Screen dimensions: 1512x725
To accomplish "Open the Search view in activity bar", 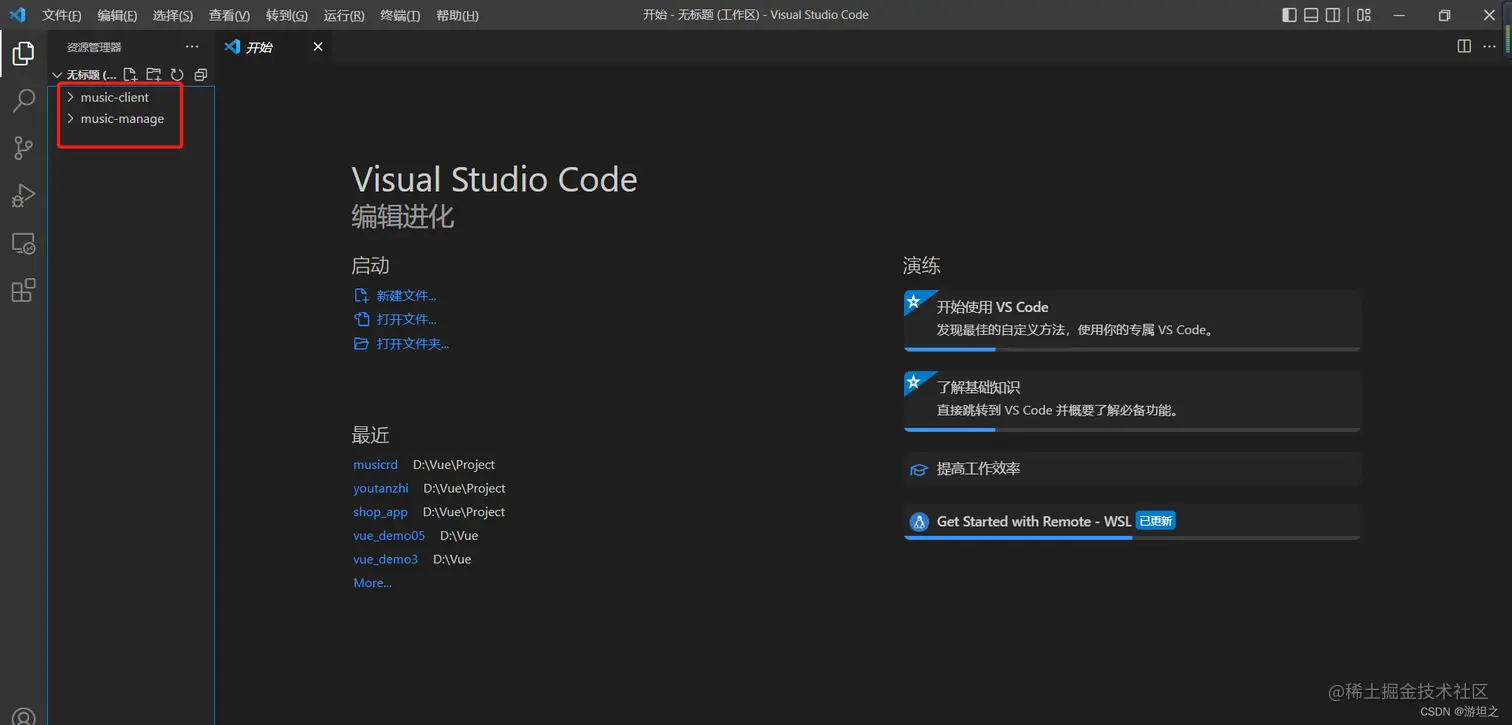I will tap(23, 101).
